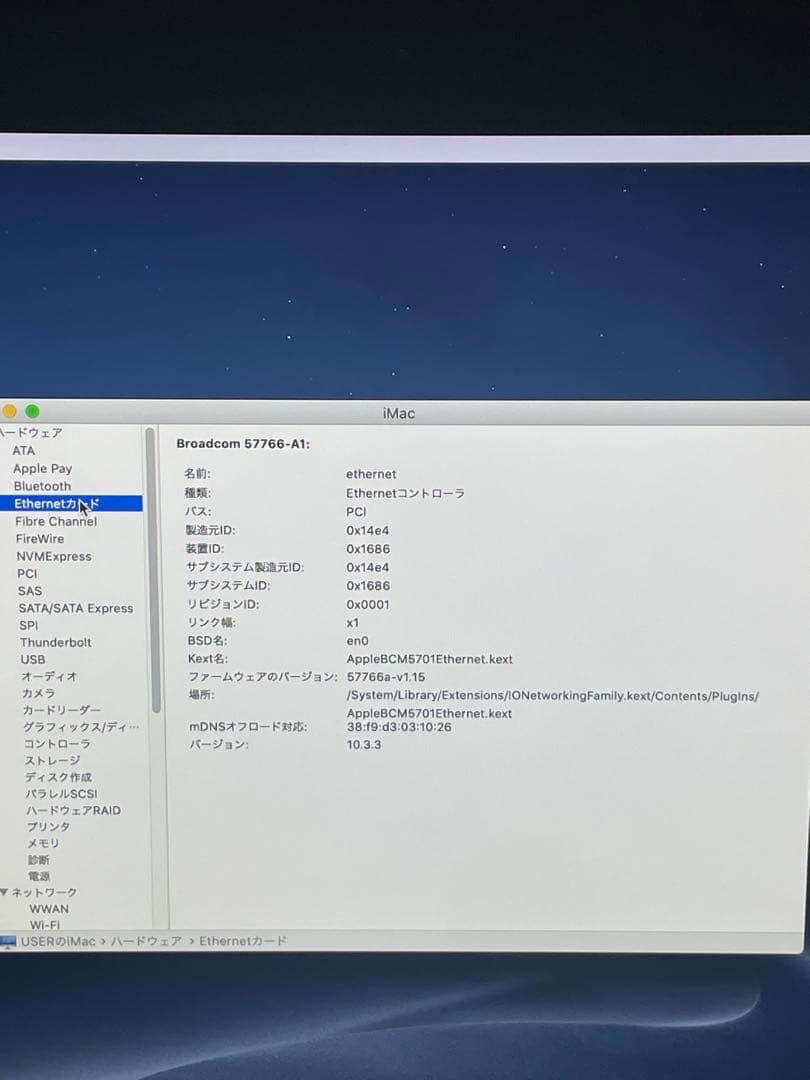Open the Apple Pay information panel
The height and width of the screenshot is (1080, 810).
click(x=43, y=468)
